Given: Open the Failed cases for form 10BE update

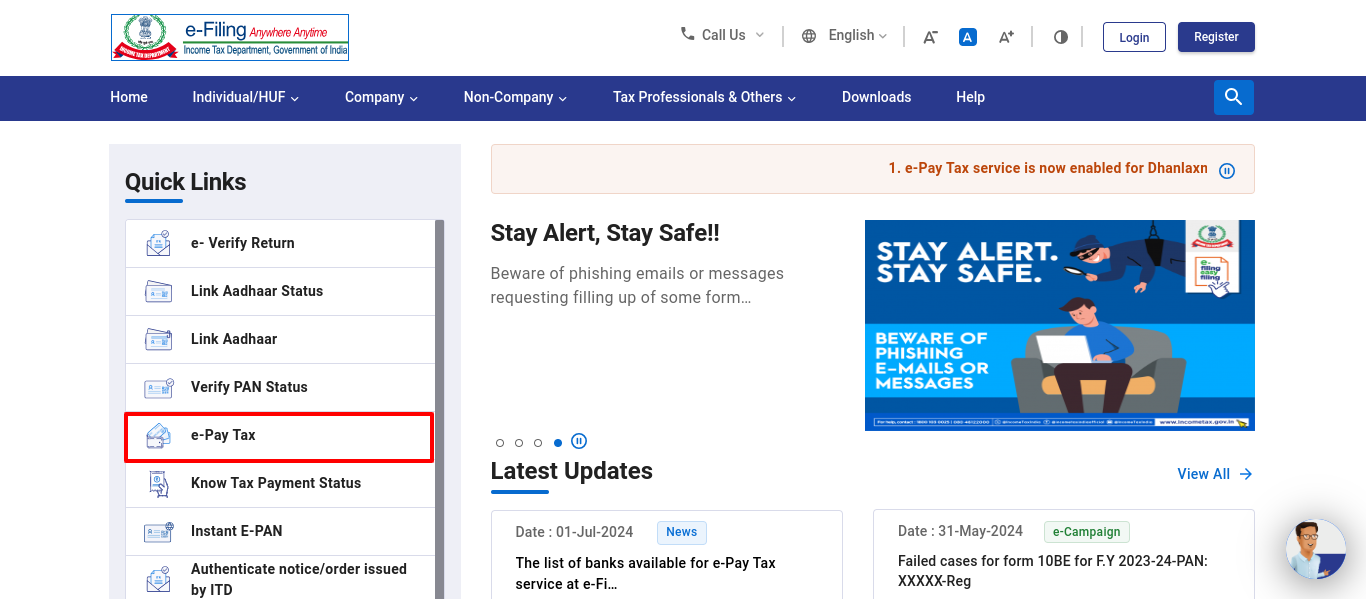Looking at the screenshot, I should click(1053, 571).
